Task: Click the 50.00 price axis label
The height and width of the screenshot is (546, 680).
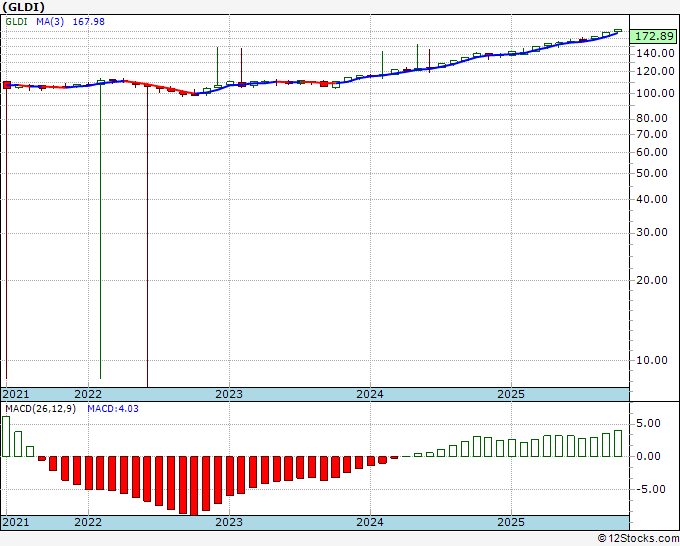Action: [x=652, y=173]
